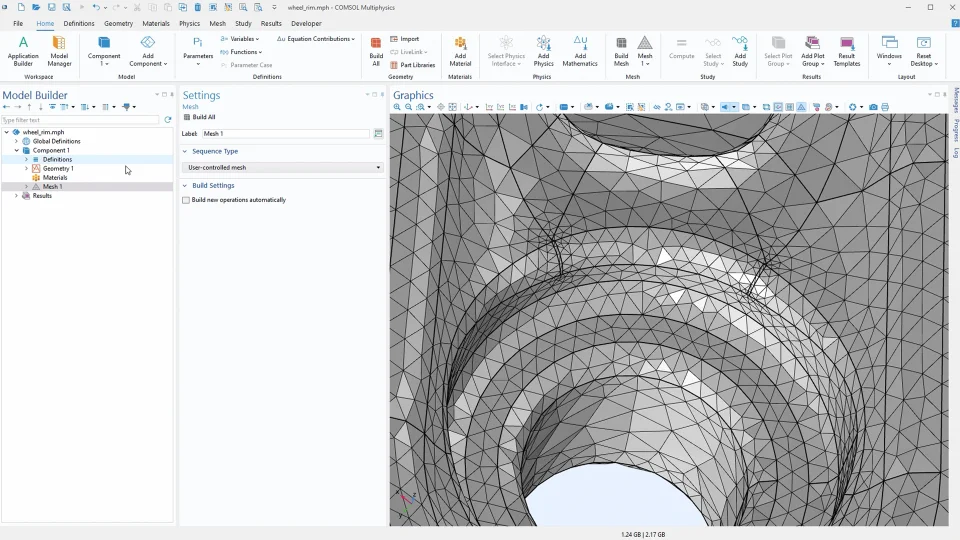Switch to the Physics ribbon tab
Viewport: 960px width, 540px height.
coord(189,23)
